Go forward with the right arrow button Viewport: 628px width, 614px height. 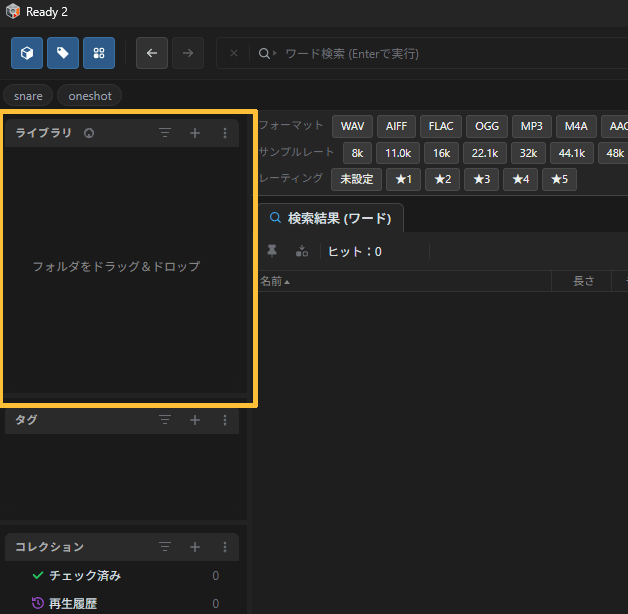188,53
